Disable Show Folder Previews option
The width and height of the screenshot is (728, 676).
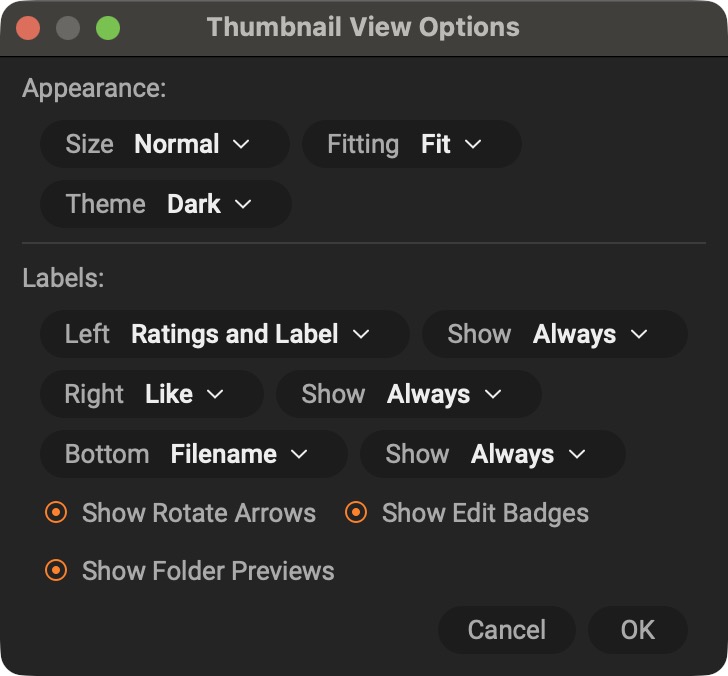coord(57,571)
